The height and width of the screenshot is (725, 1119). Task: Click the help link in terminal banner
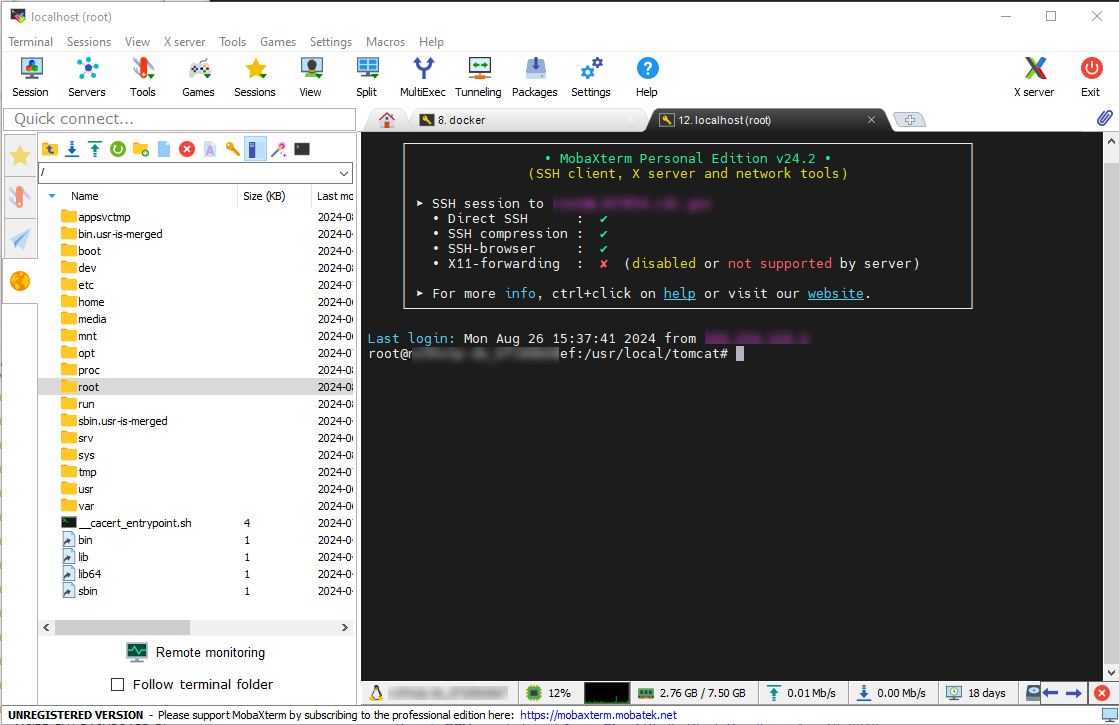tap(679, 293)
